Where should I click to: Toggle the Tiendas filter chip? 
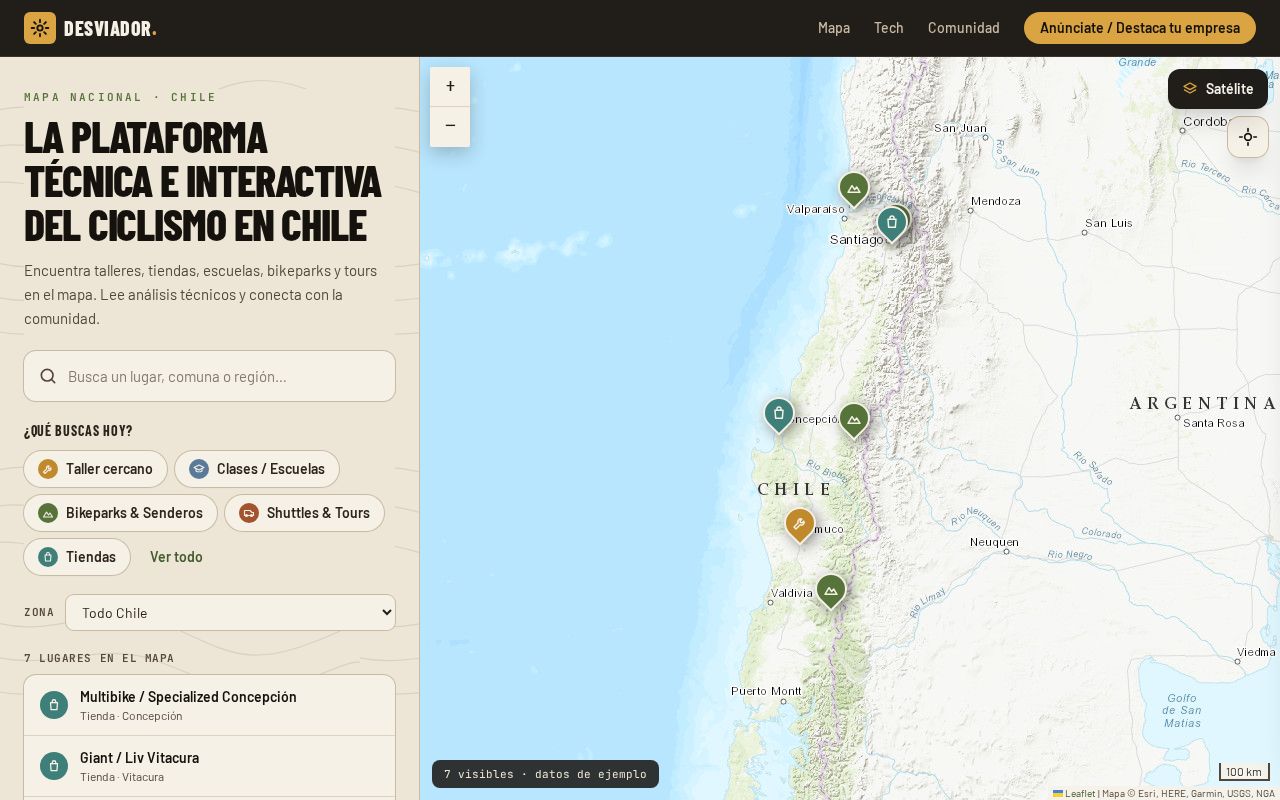coord(77,557)
